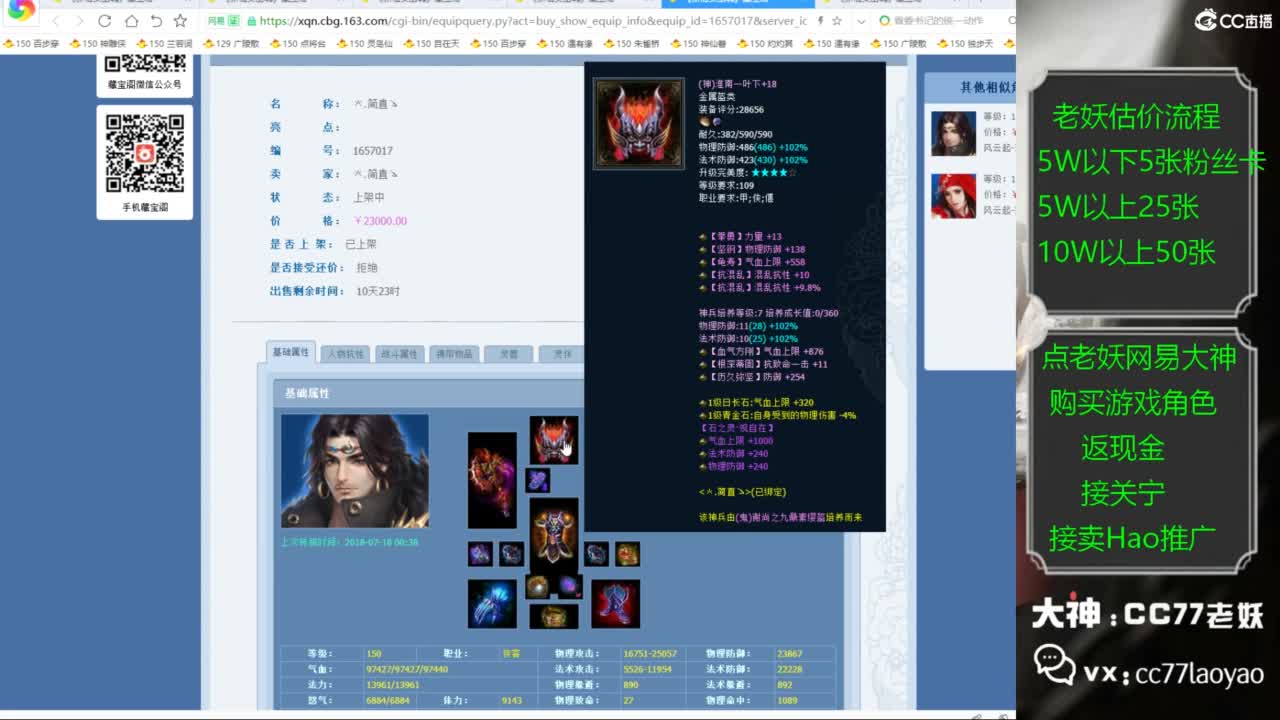Open the first similar character avatar in sidebar

tap(953, 133)
